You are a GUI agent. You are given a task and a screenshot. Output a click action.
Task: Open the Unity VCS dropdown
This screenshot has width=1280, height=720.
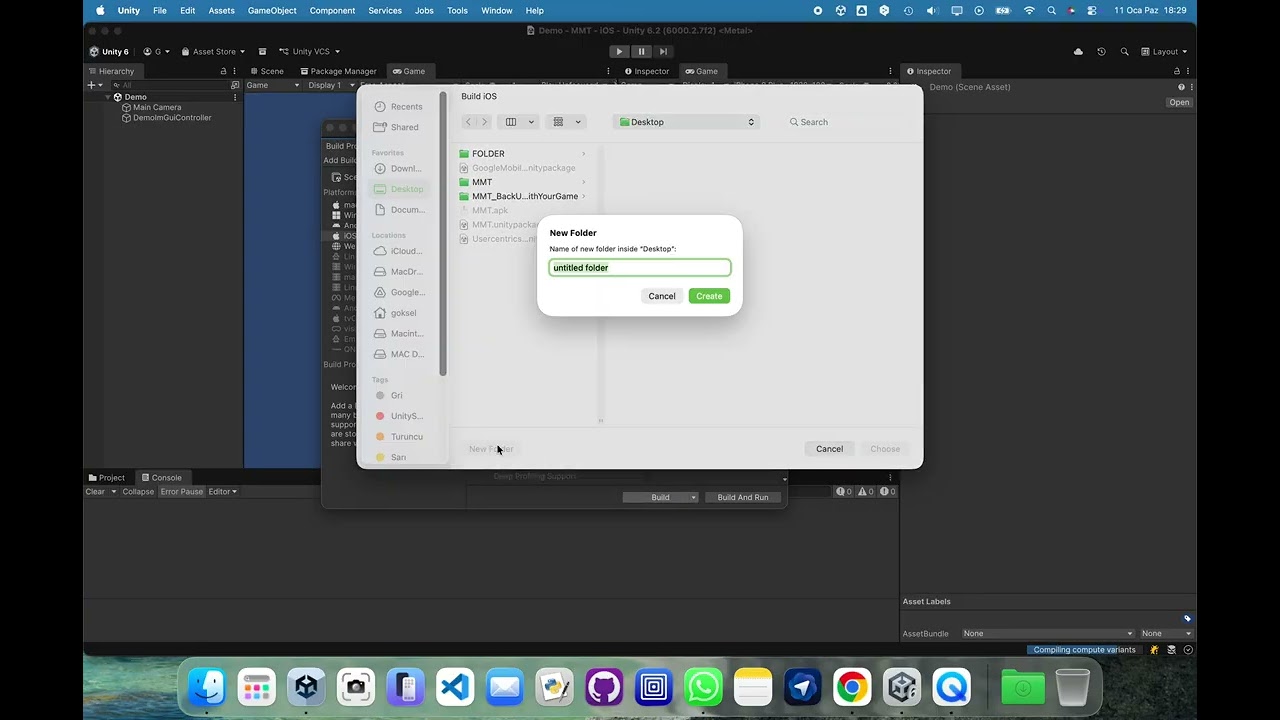pyautogui.click(x=310, y=51)
